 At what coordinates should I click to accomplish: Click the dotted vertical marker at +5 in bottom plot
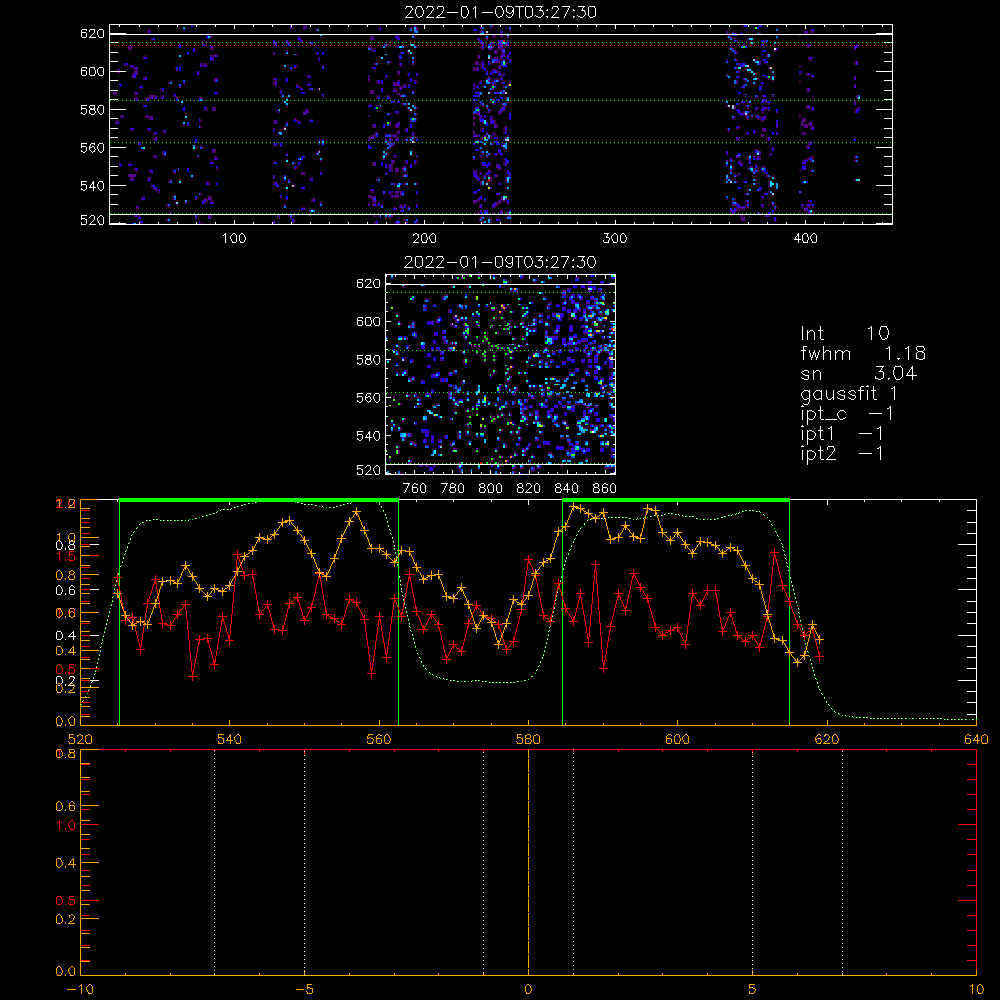(753, 861)
